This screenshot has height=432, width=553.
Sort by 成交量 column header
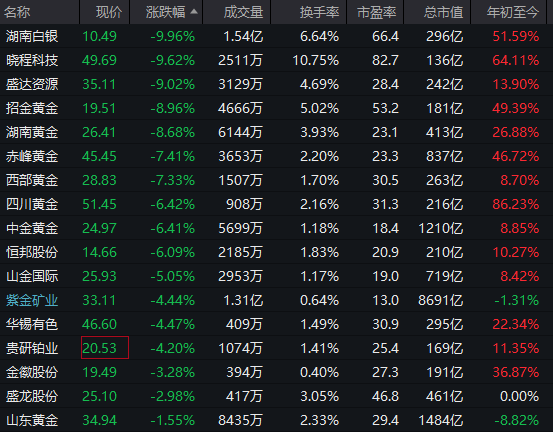coord(243,12)
